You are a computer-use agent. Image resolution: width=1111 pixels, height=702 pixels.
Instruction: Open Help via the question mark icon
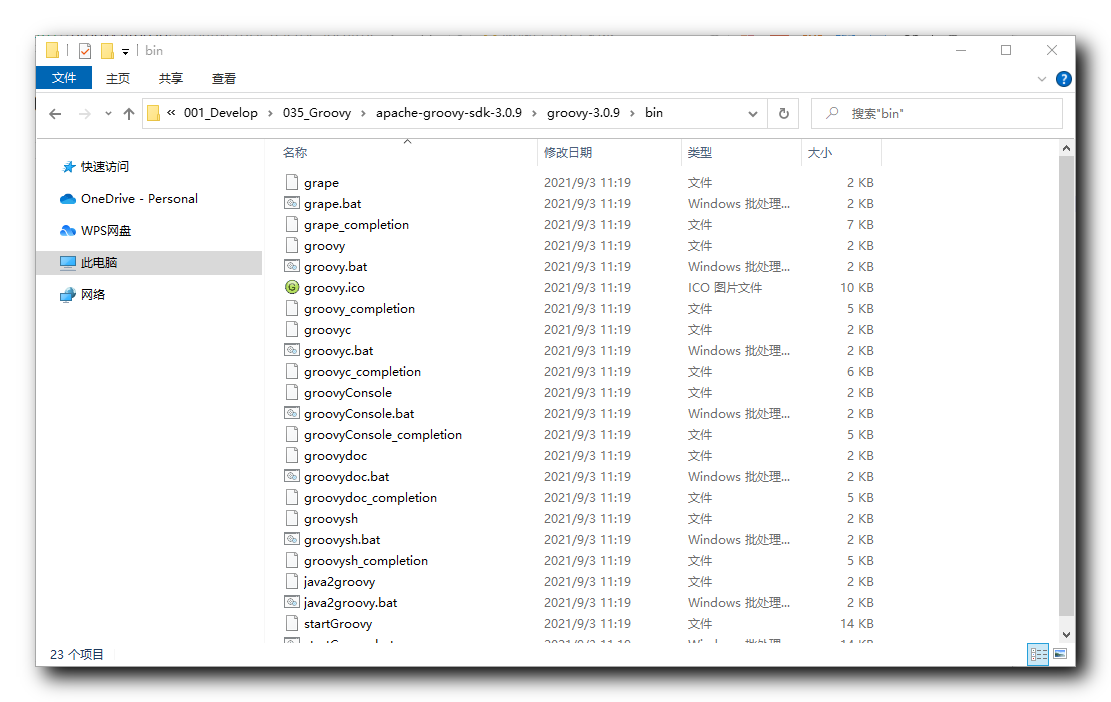click(1063, 78)
